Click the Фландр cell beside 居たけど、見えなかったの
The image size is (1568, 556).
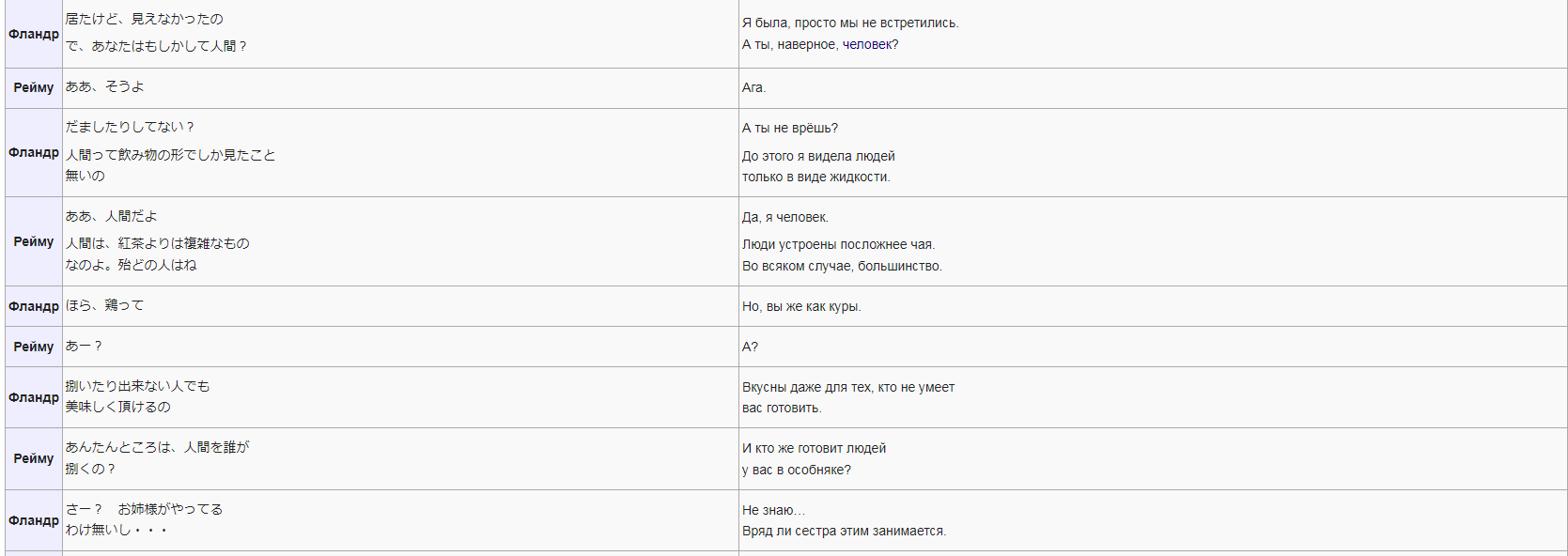pyautogui.click(x=34, y=34)
